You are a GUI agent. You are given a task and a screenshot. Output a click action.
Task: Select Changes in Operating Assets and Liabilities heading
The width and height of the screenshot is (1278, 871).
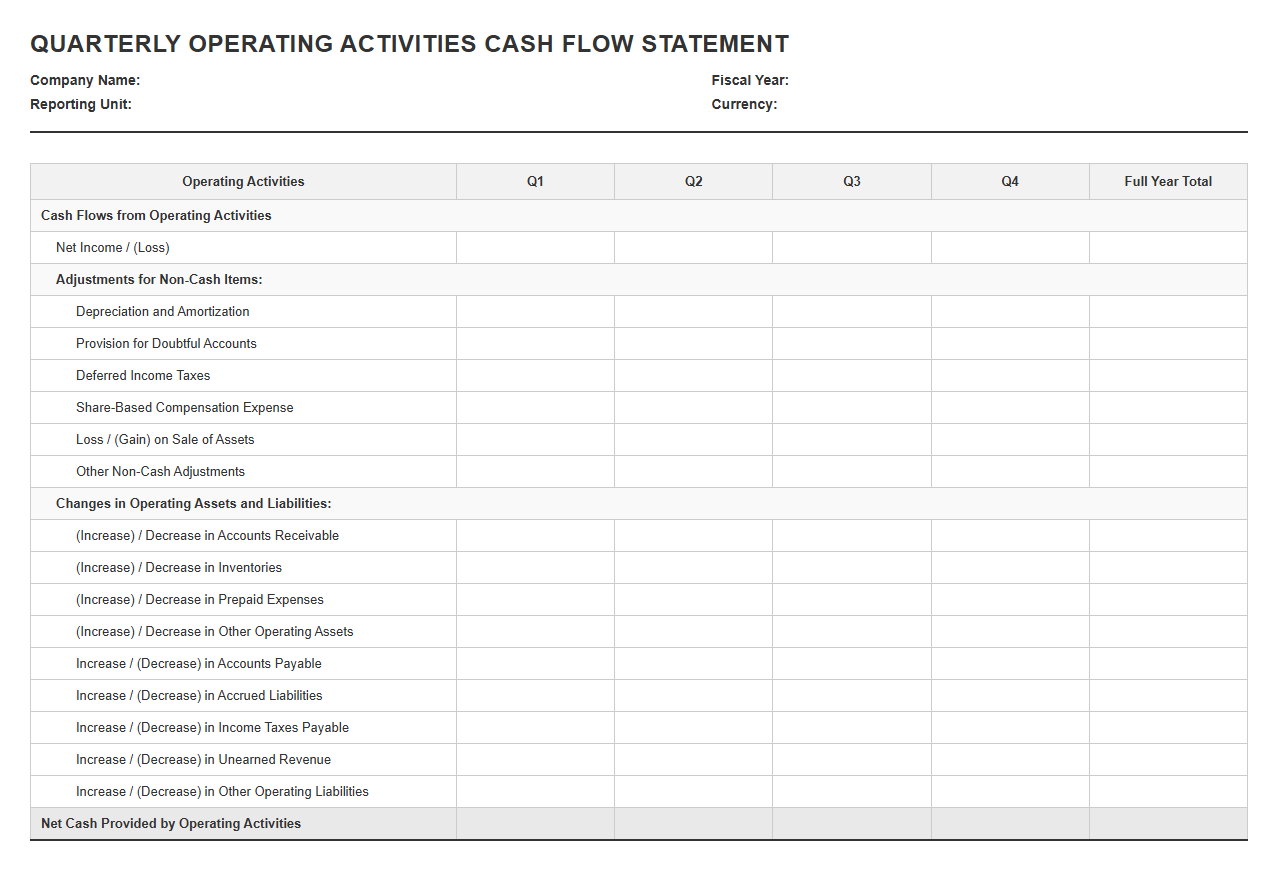194,503
